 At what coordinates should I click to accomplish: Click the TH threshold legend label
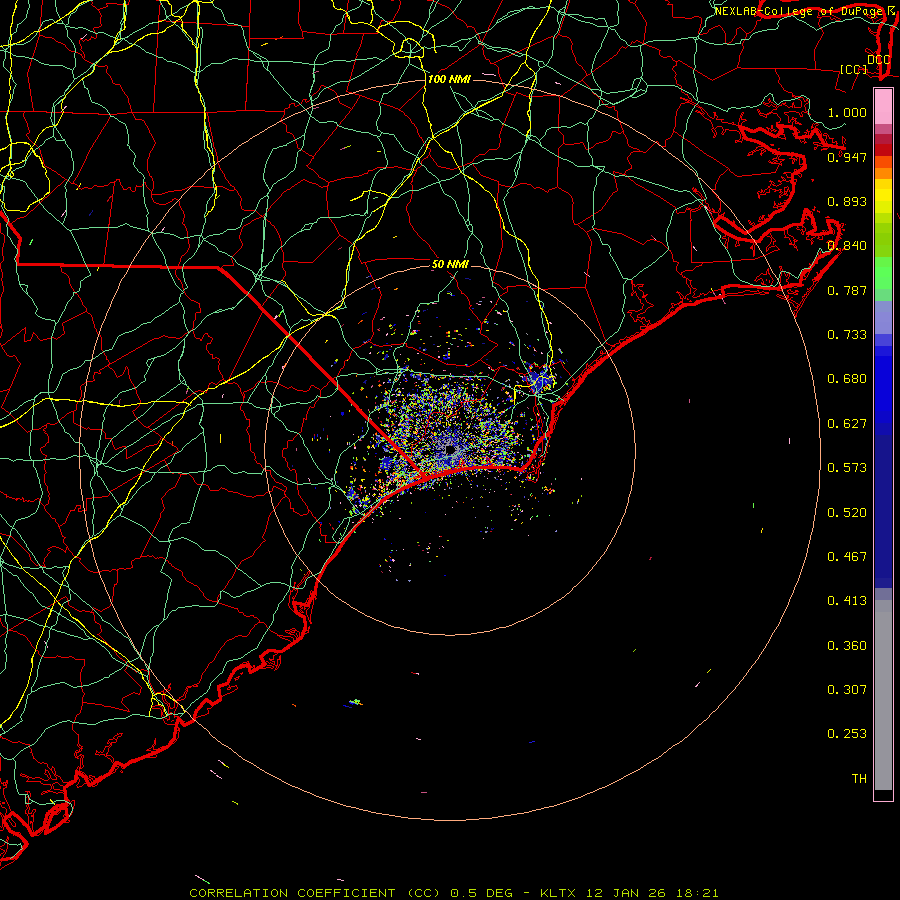click(859, 779)
